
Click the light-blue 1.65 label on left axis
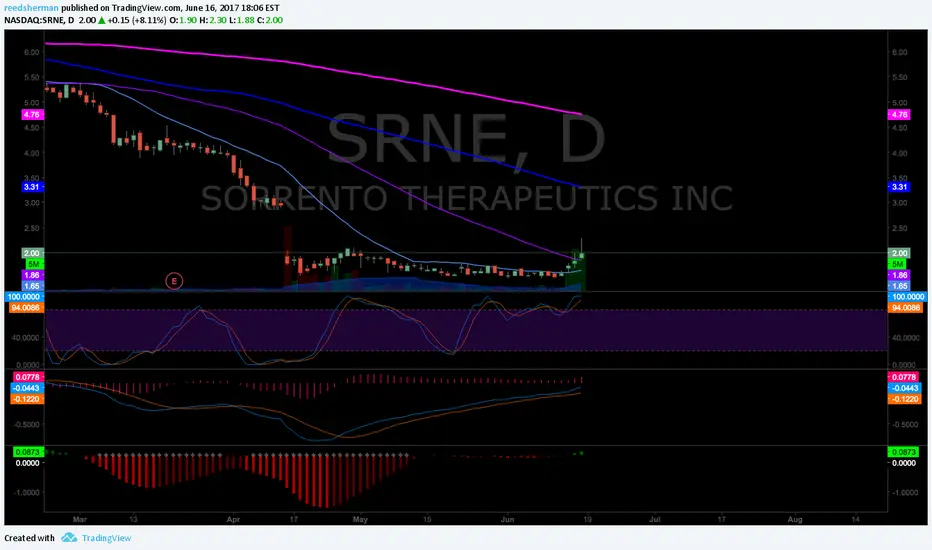[32, 286]
